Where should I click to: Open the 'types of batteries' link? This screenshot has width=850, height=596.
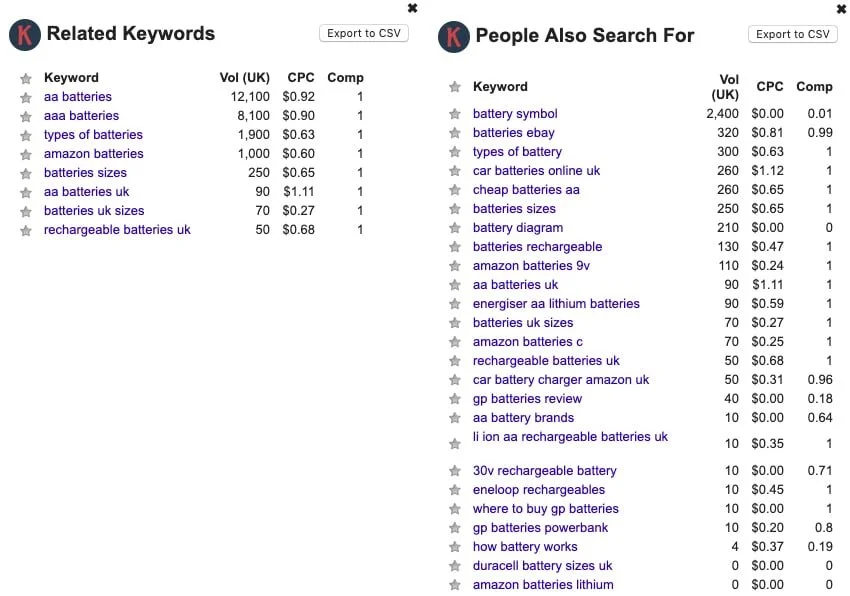[93, 134]
